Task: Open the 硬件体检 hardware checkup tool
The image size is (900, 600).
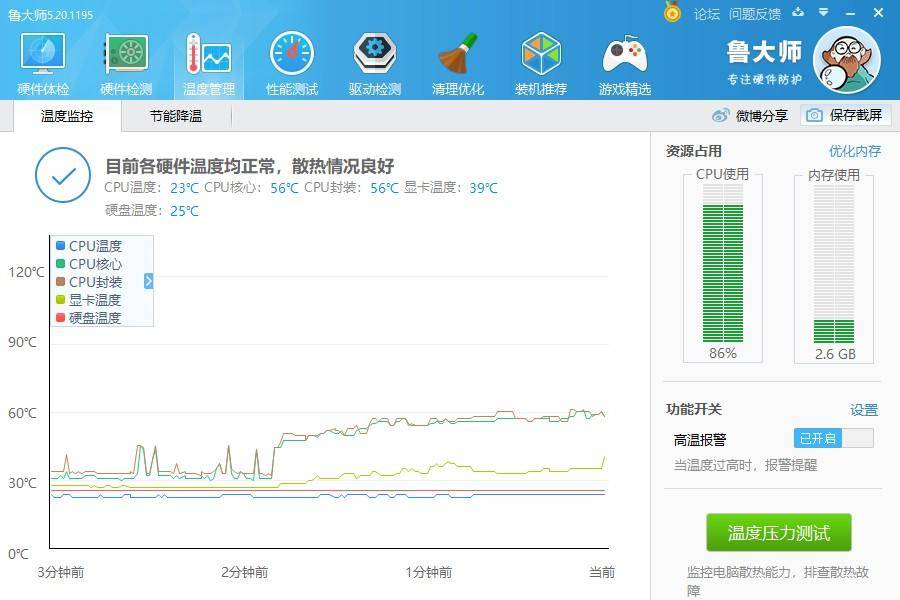Action: point(41,60)
